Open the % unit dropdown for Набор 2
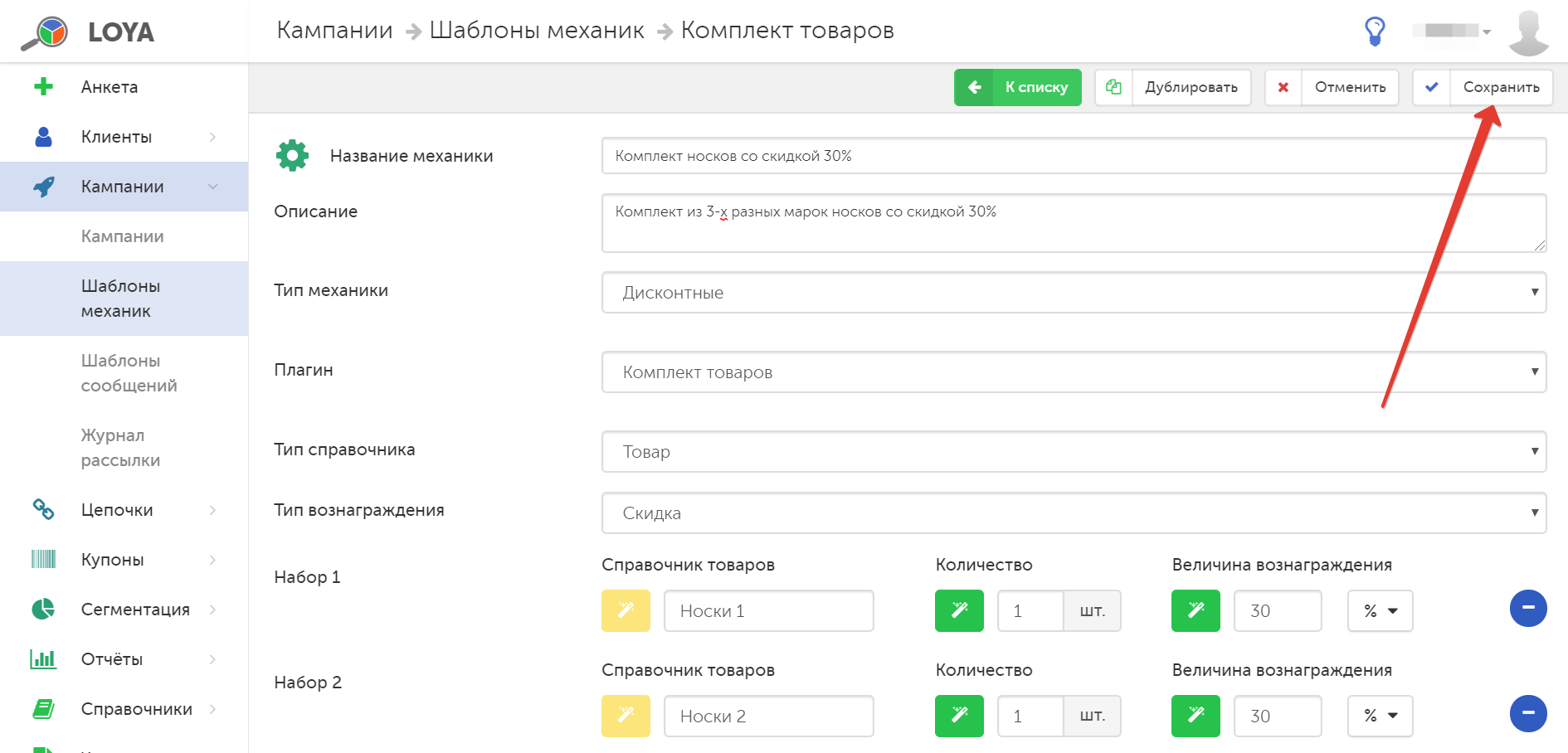Screen dimensions: 1568x753 pos(1381,716)
